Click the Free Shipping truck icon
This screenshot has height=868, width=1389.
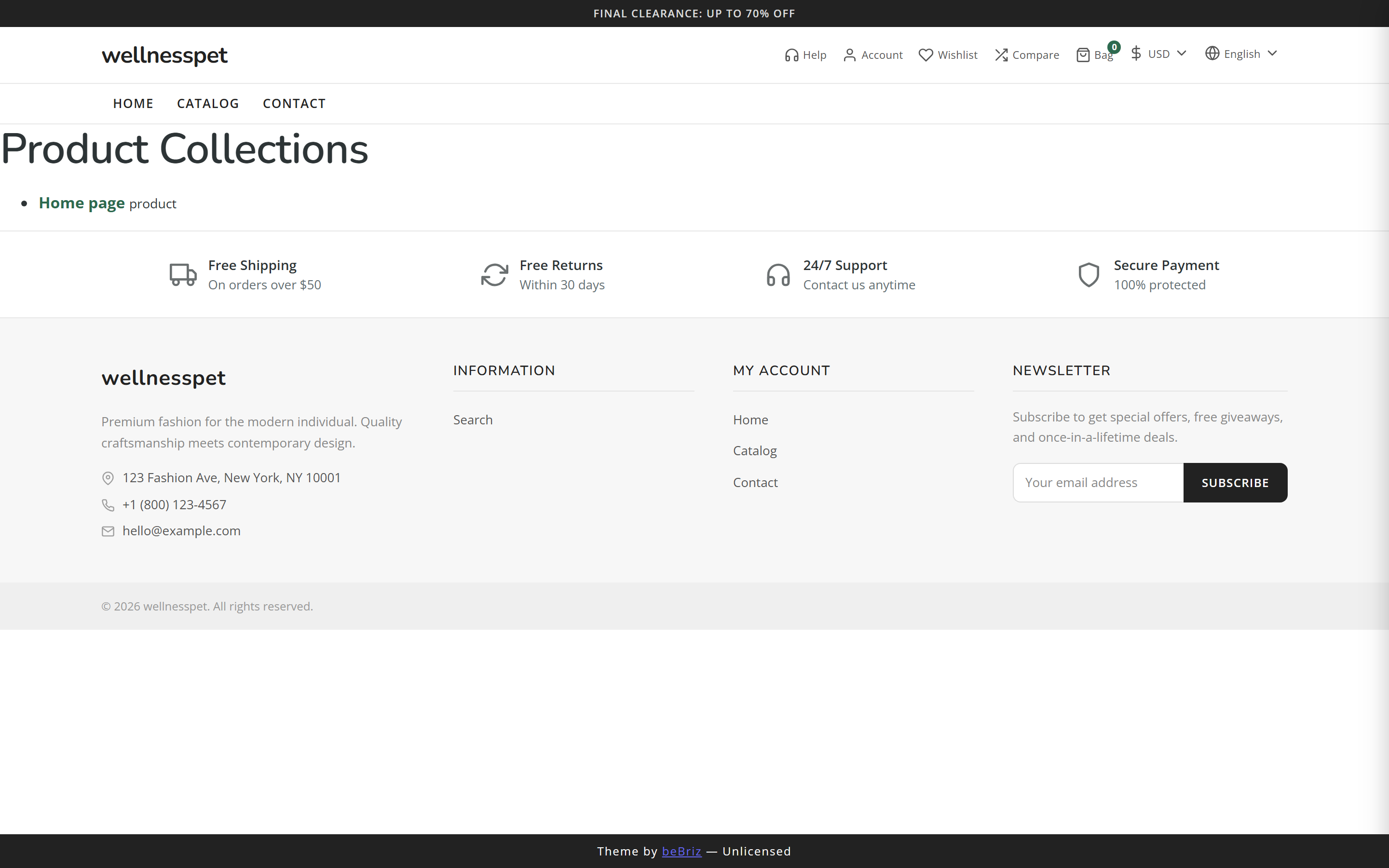(183, 275)
